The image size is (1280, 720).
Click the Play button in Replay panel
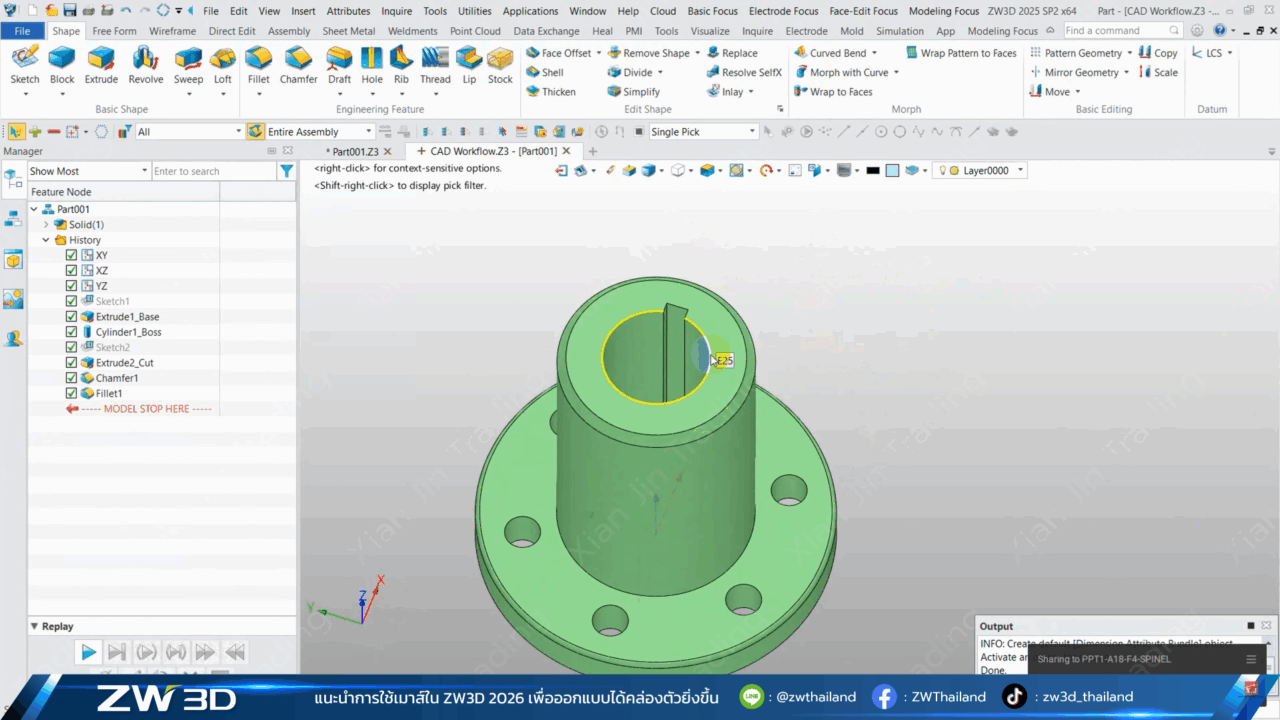click(x=88, y=652)
